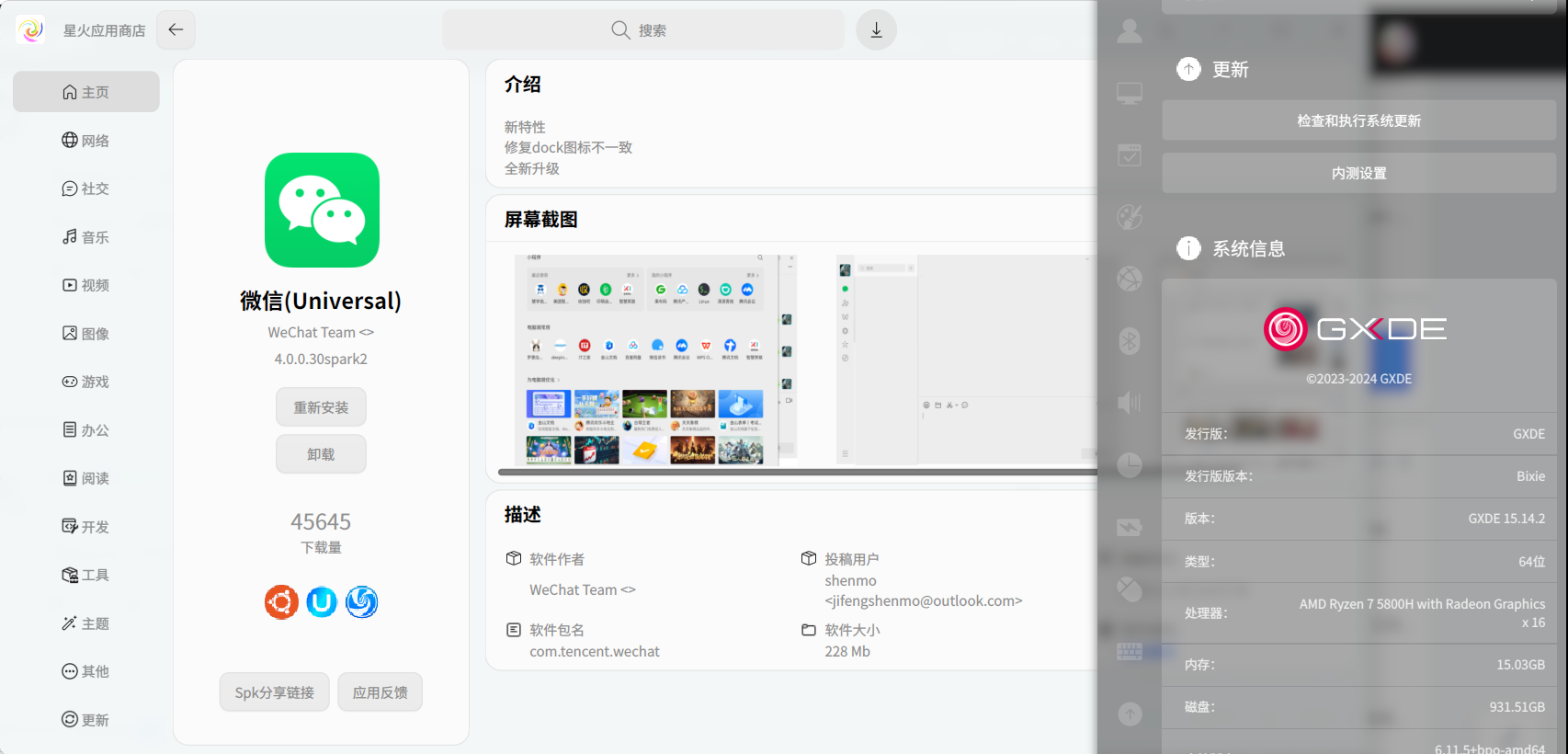Screen dimensions: 1568x754
Task: Click the search field
Action: point(643,29)
